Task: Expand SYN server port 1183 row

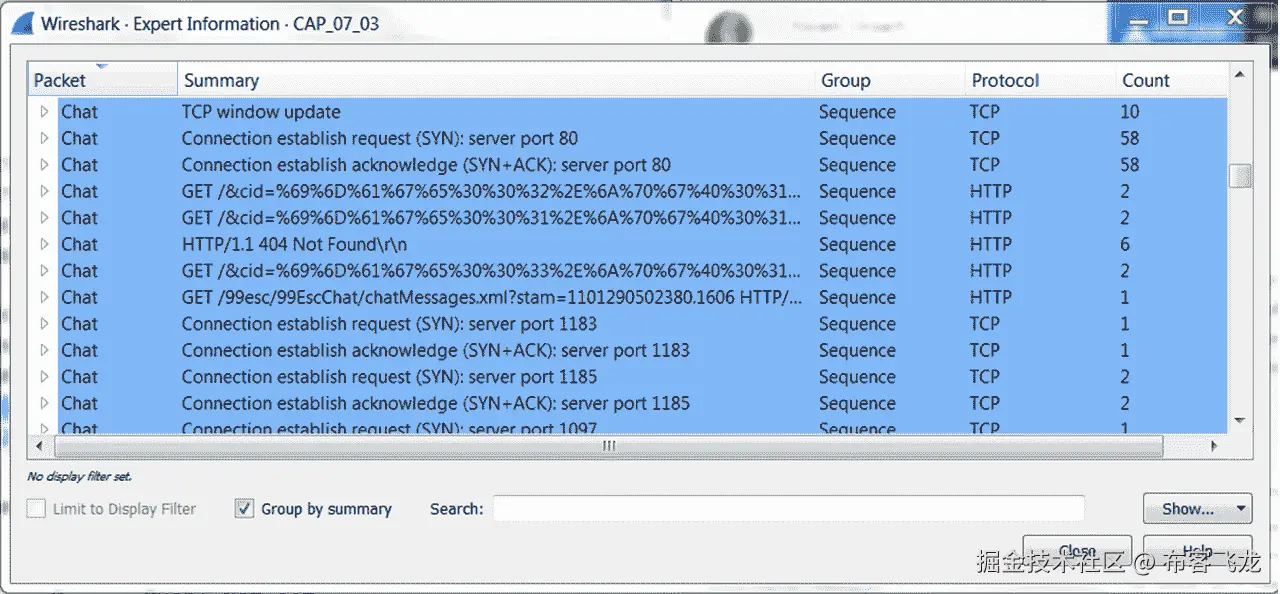Action: coord(43,324)
